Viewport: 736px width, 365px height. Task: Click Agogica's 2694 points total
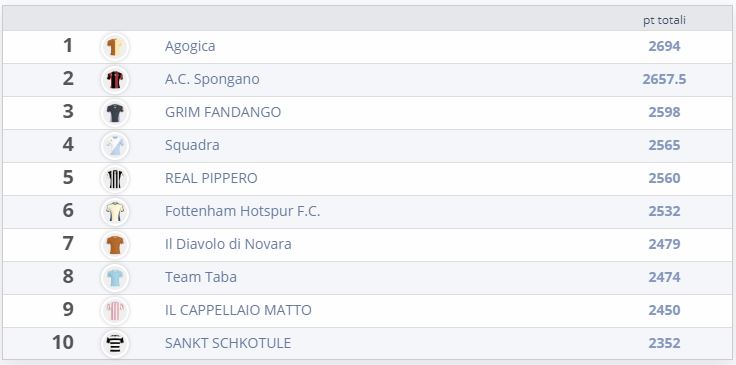(664, 46)
